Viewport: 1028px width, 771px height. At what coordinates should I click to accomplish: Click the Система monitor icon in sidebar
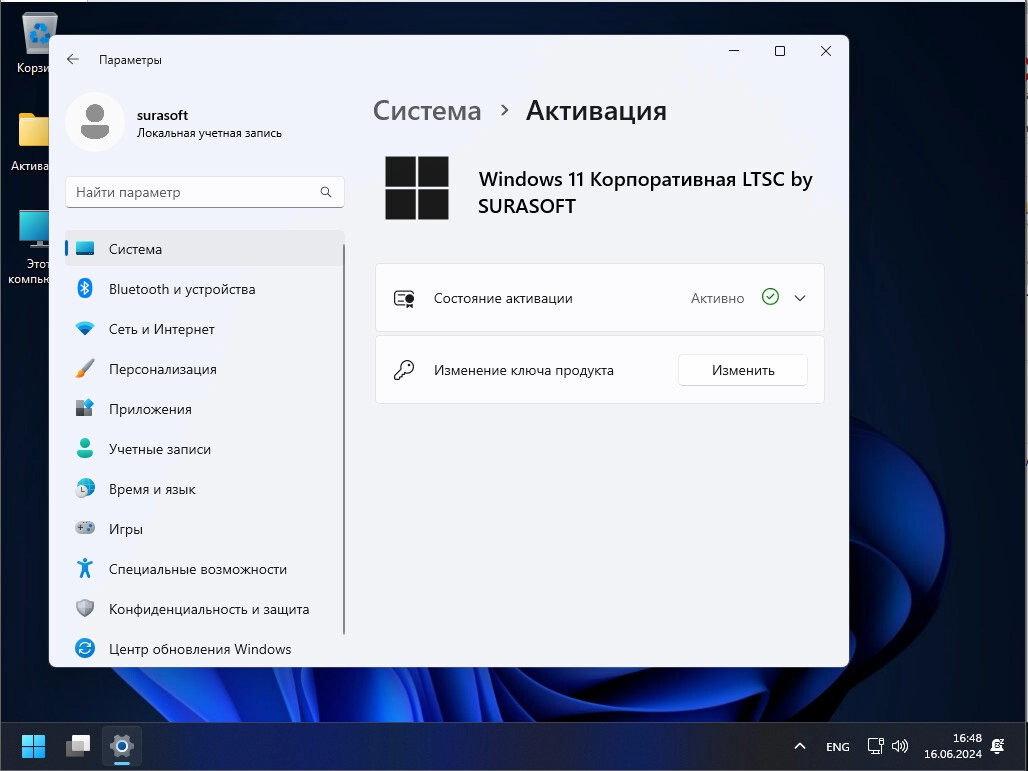coord(85,248)
